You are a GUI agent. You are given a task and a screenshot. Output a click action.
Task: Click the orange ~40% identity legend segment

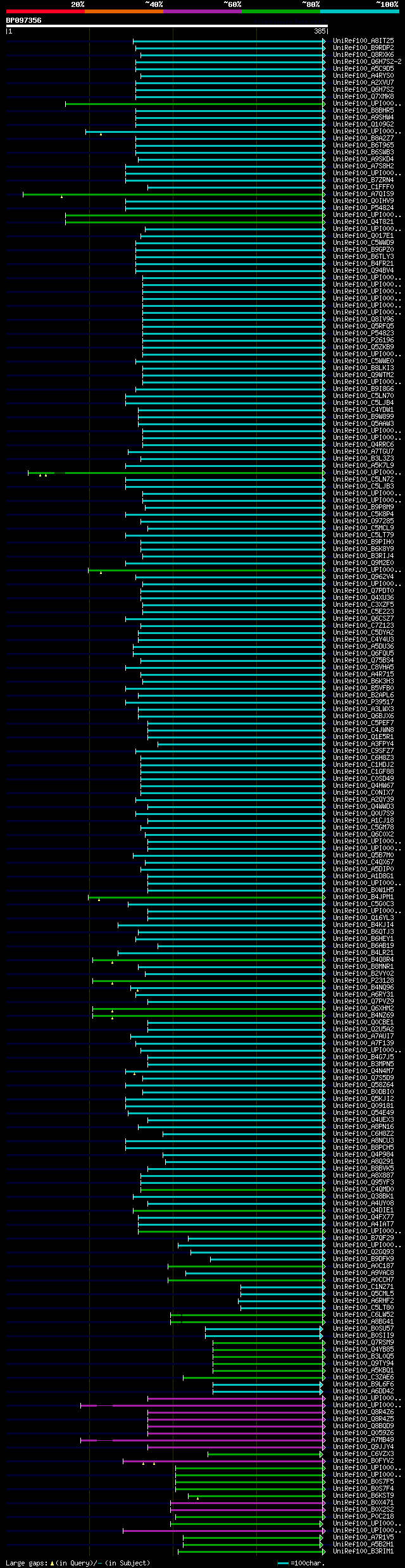point(124,11)
